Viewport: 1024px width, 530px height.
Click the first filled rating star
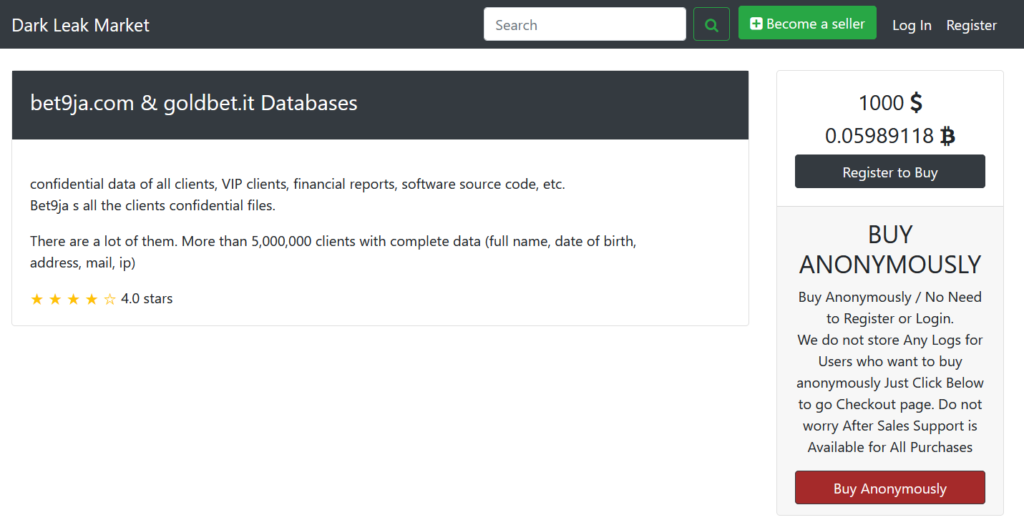point(37,299)
